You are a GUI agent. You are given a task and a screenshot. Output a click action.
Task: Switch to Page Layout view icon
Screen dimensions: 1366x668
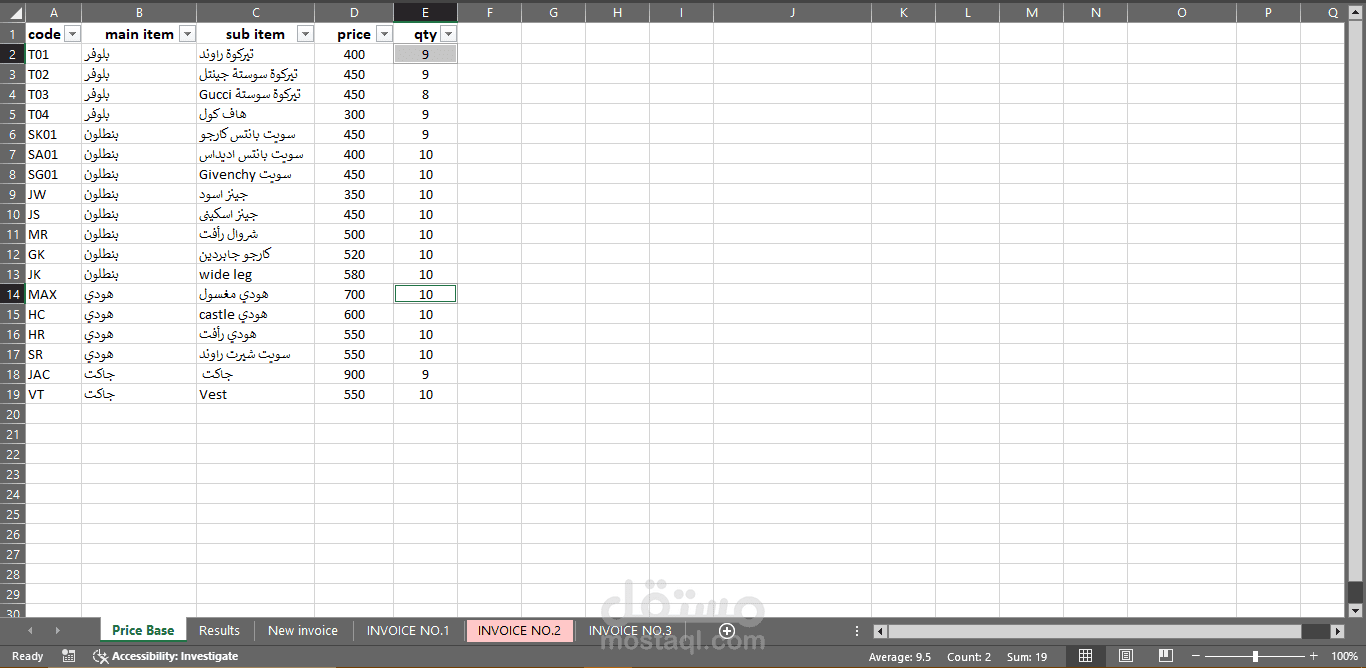pyautogui.click(x=1126, y=656)
